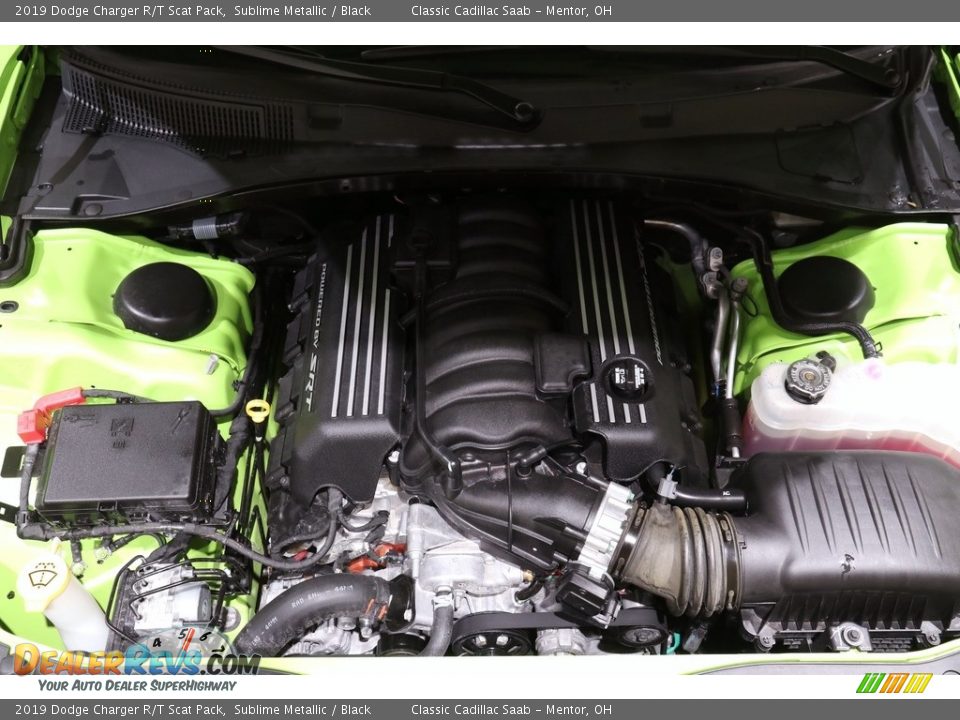Screen dimensions: 960x720
Task: Click the windshield washer fluid cap
Action: click(x=43, y=578)
